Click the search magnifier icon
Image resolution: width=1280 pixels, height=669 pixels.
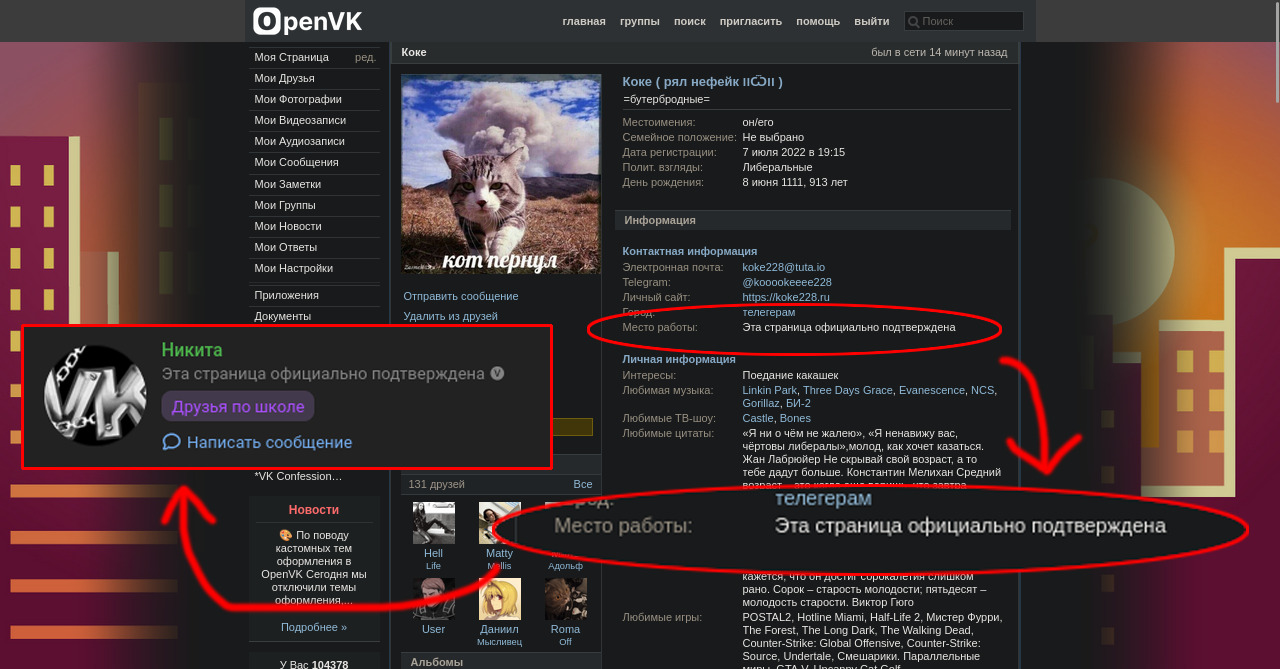[x=913, y=21]
